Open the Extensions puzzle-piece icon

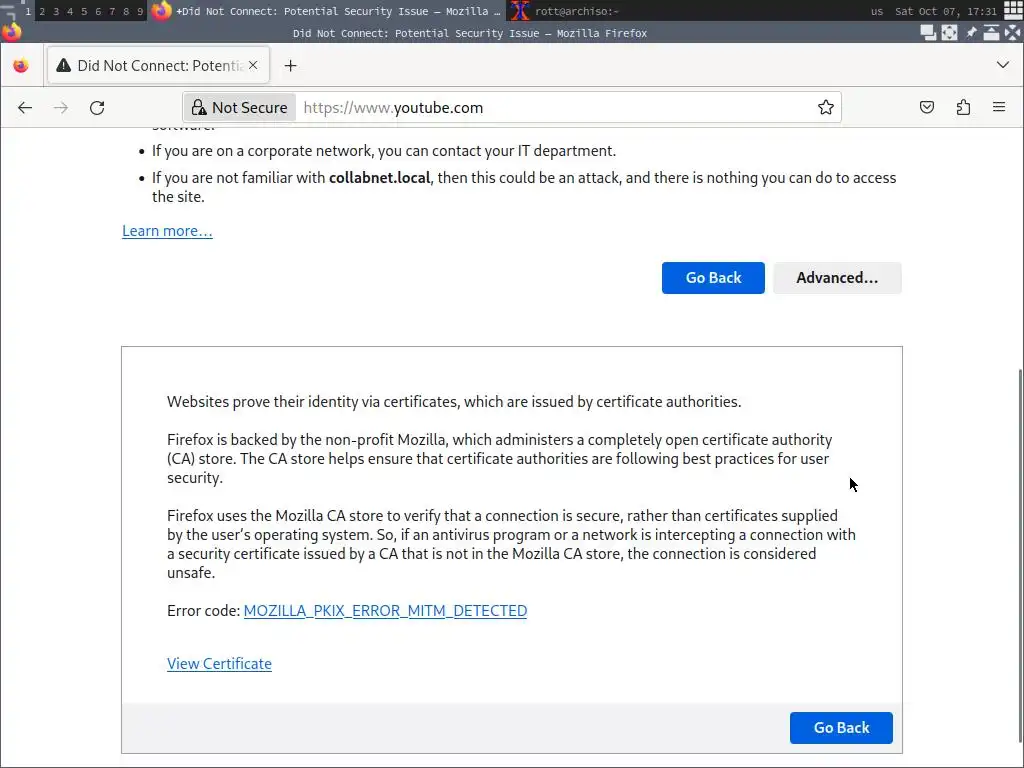pos(963,107)
